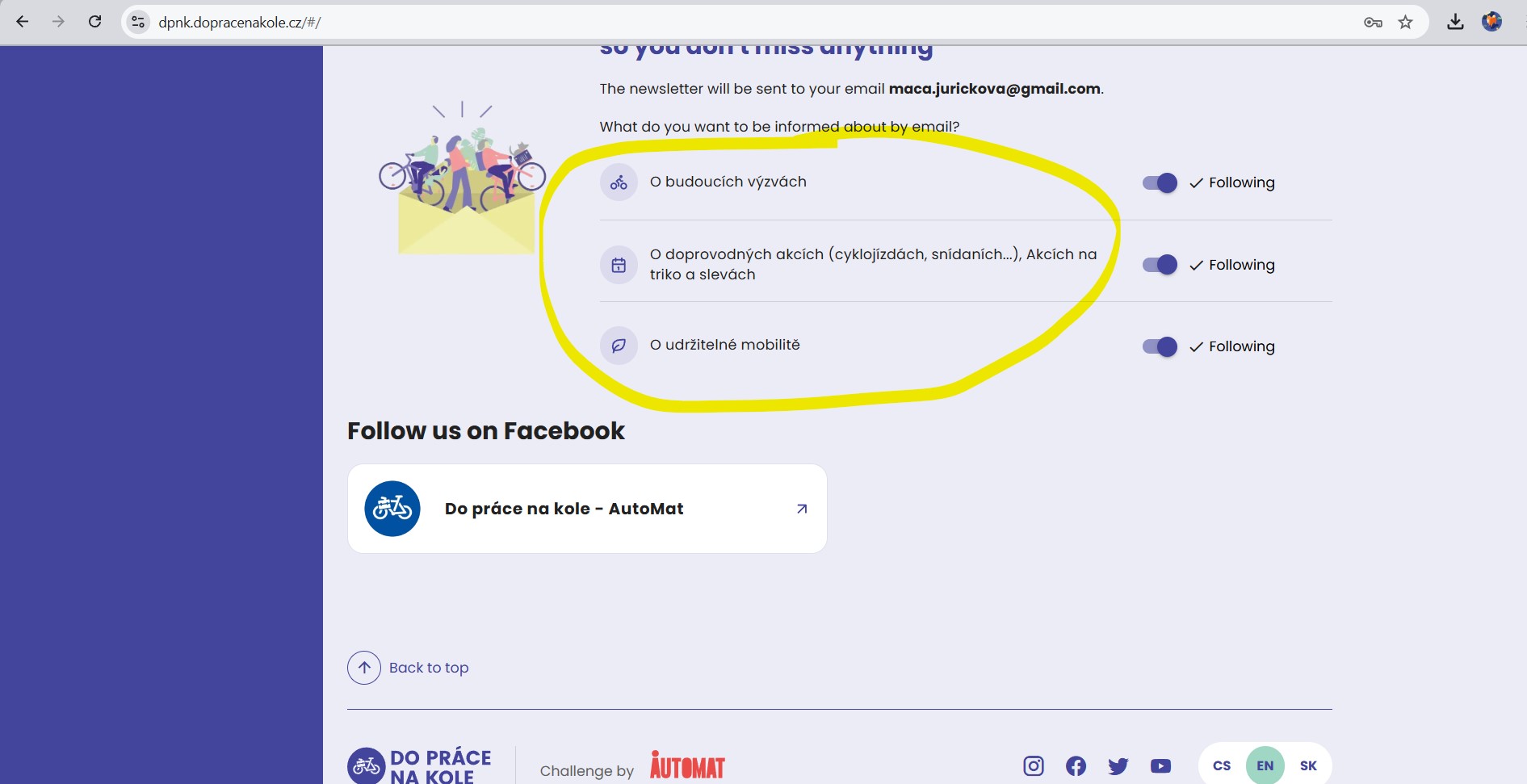Open the Instagram icon in footer
This screenshot has height=784, width=1527.
click(x=1034, y=765)
